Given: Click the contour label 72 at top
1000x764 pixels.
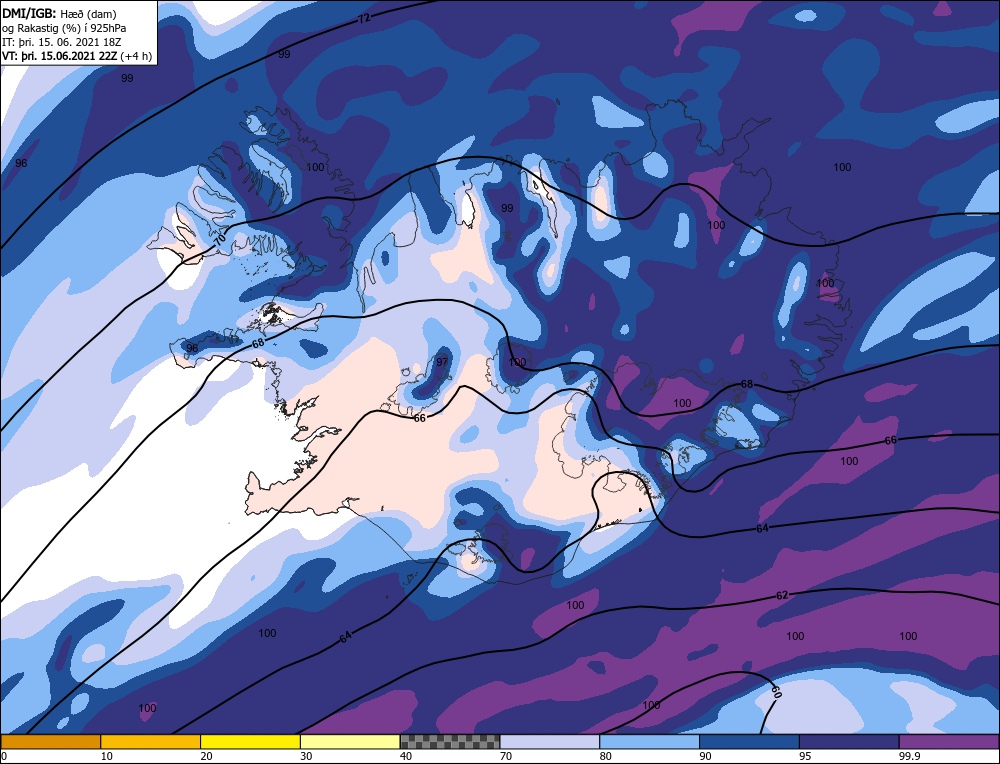Looking at the screenshot, I should pyautogui.click(x=364, y=19).
